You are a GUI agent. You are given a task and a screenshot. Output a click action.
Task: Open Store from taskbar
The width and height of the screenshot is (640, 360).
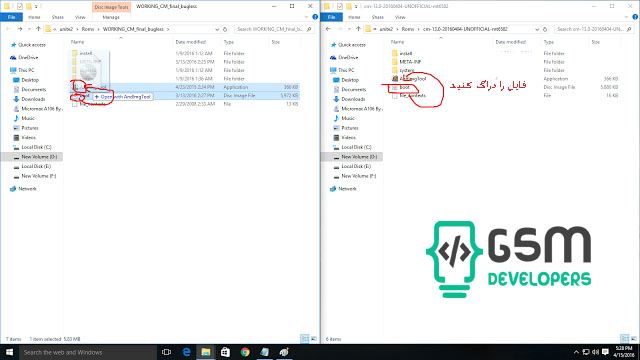225,352
